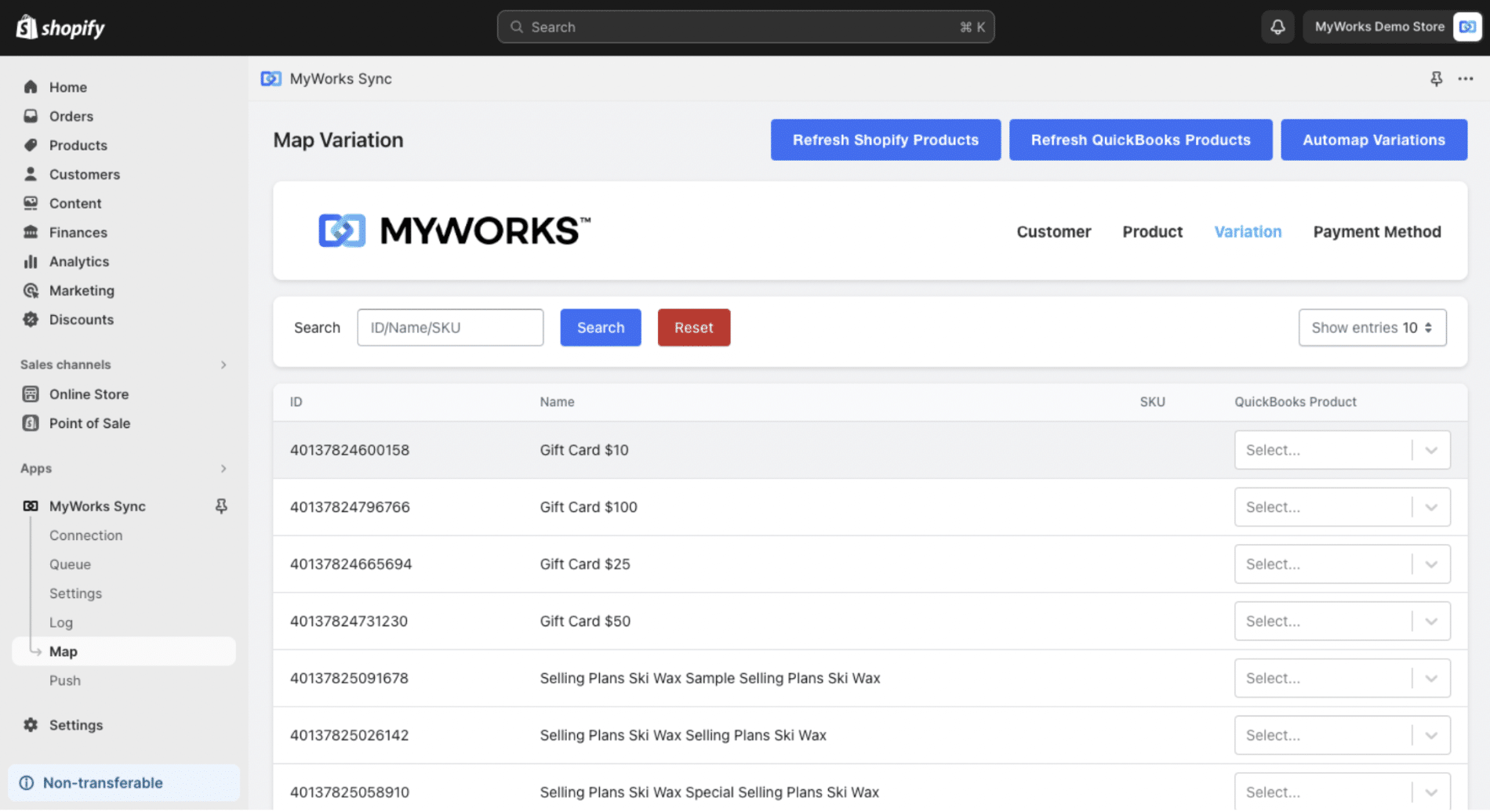
Task: Click ID 40137825091678 cell
Action: [349, 678]
